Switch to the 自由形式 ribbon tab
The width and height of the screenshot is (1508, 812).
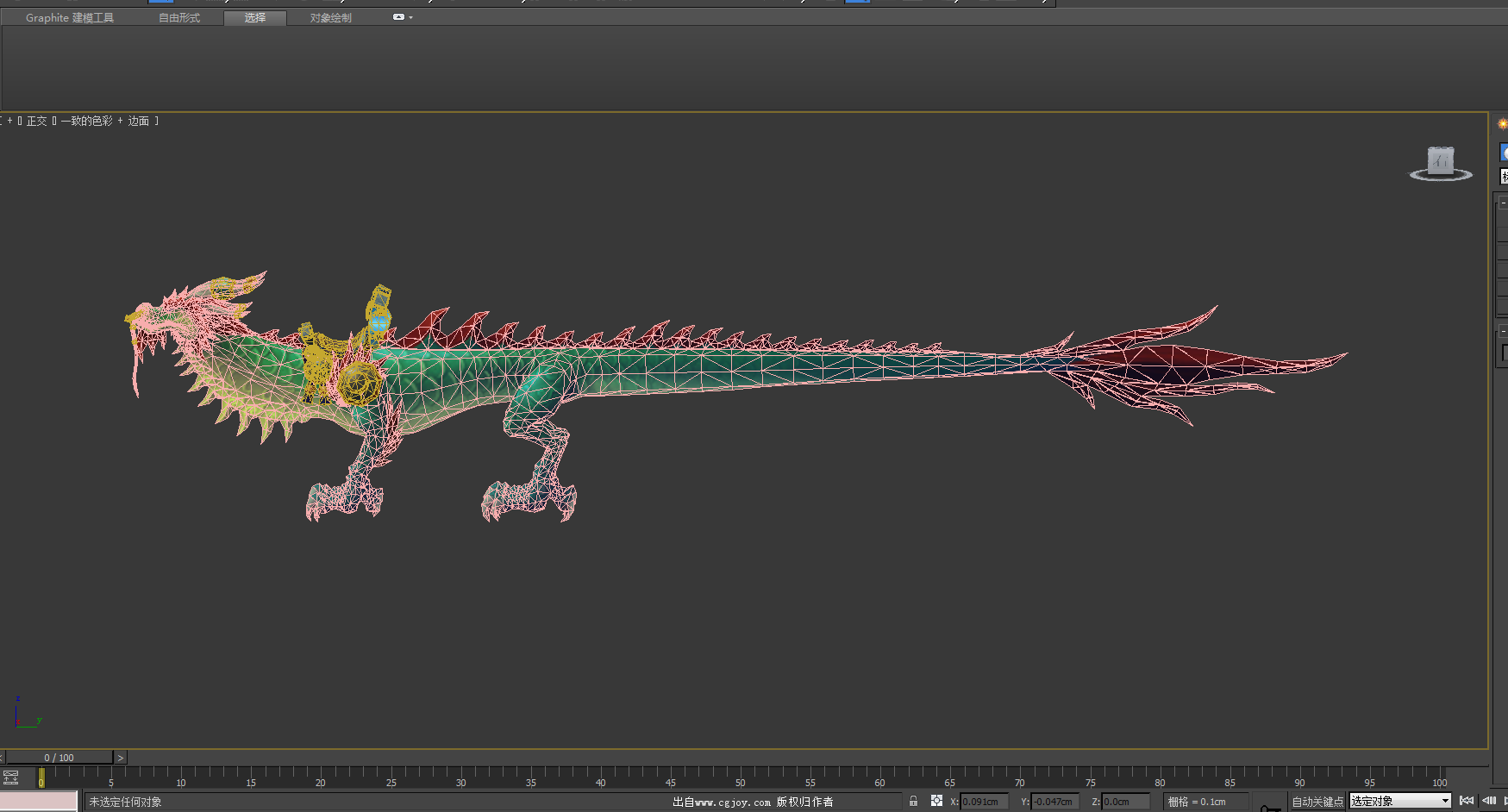[x=179, y=17]
